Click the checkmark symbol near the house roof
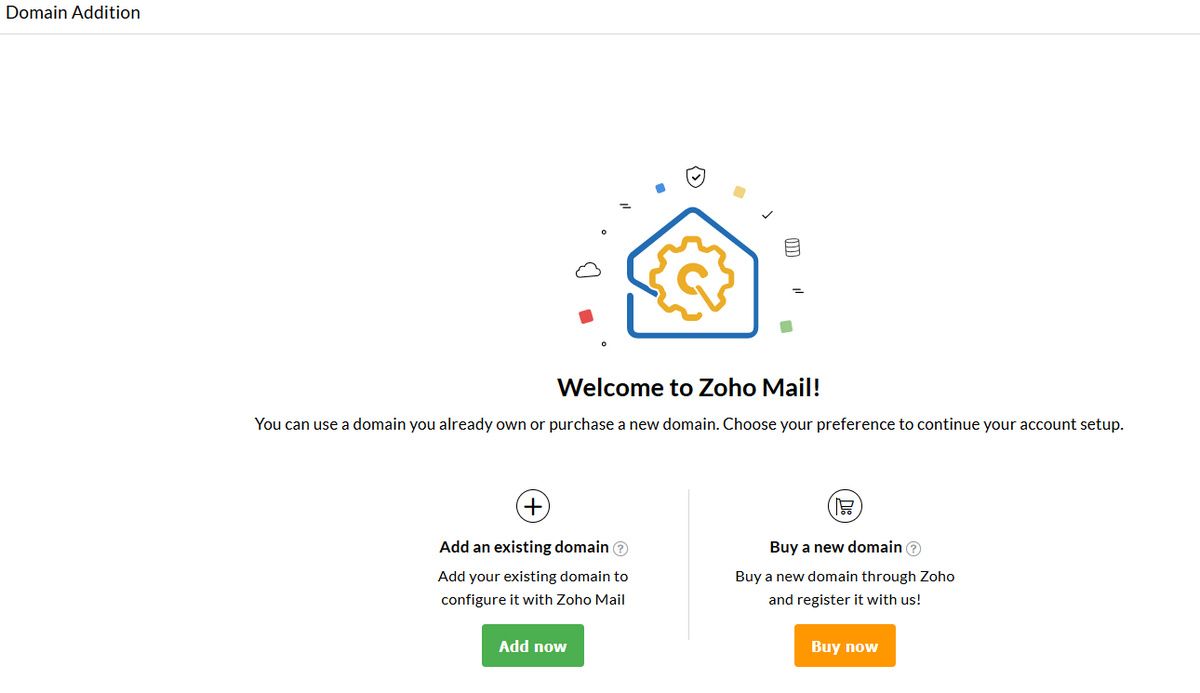 (768, 214)
